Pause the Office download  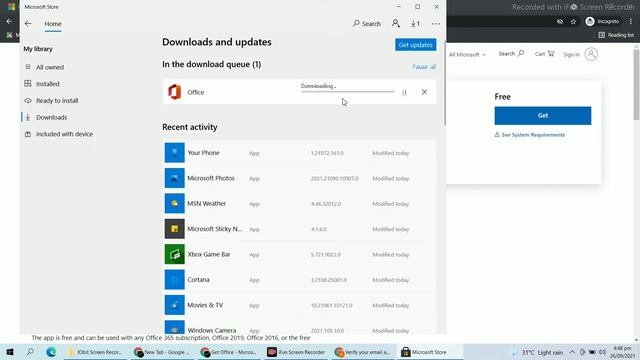point(404,92)
